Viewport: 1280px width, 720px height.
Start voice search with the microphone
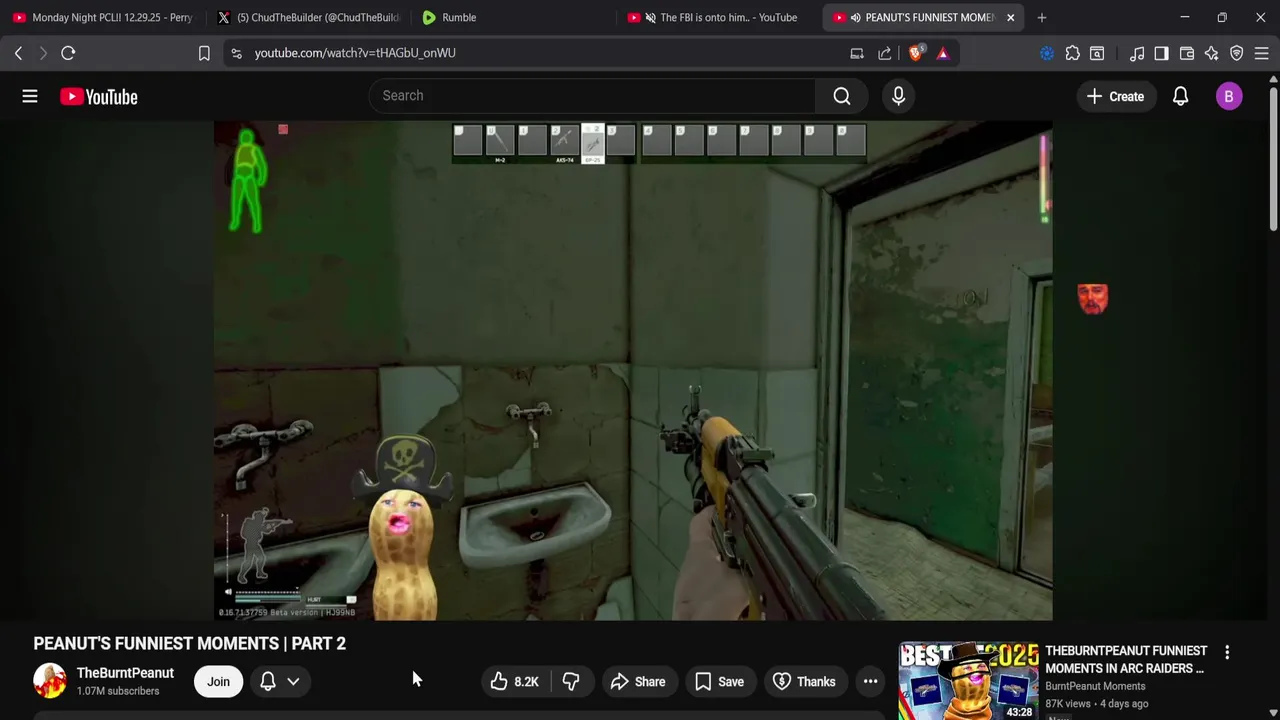(898, 96)
